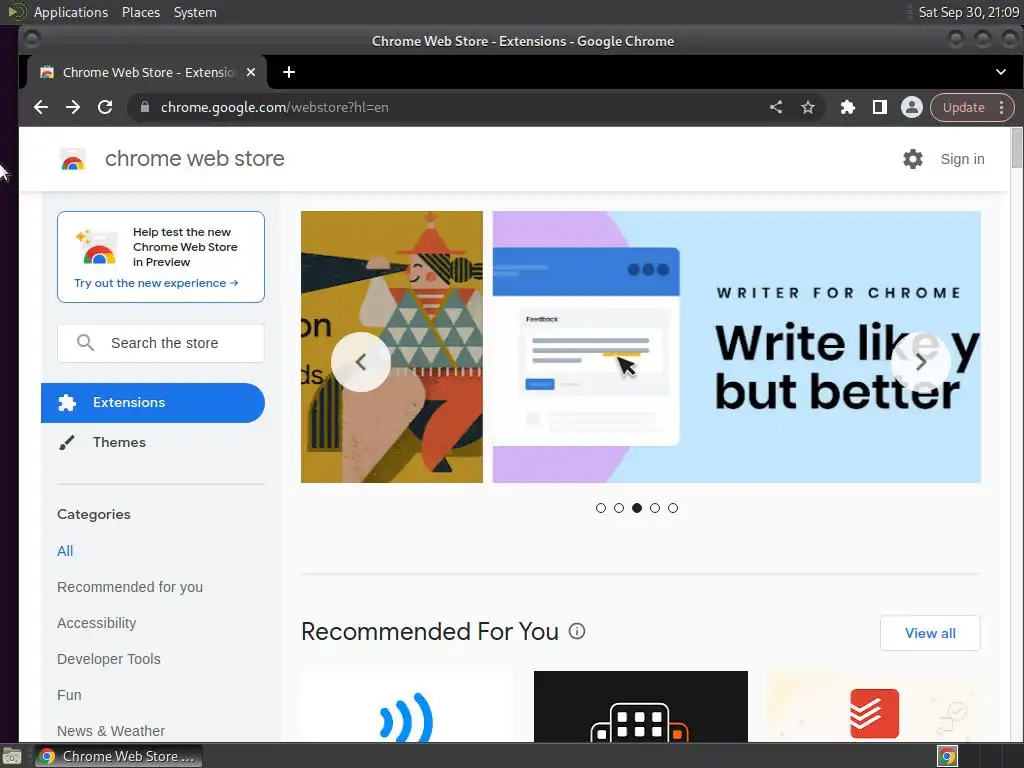
Task: Click the Update button in Chrome toolbar
Action: 963,107
